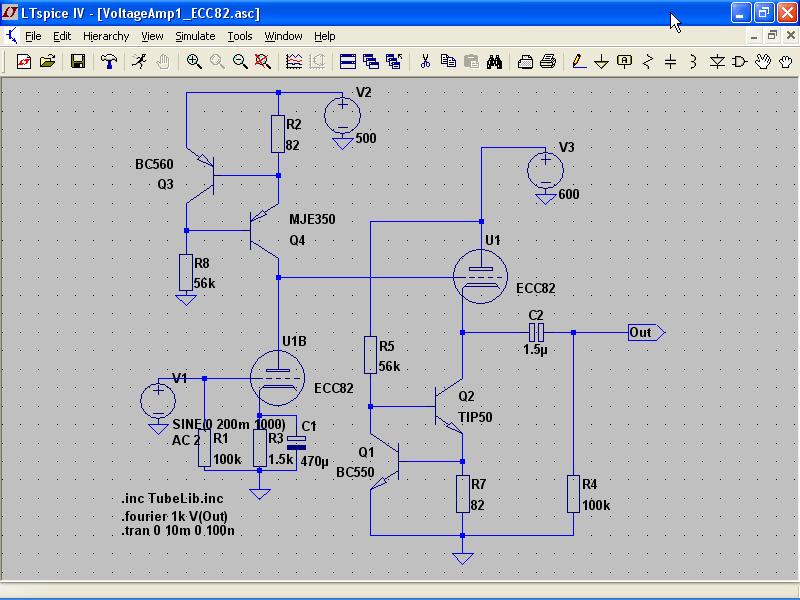Zoom in with the magnifier plus icon

[x=194, y=62]
